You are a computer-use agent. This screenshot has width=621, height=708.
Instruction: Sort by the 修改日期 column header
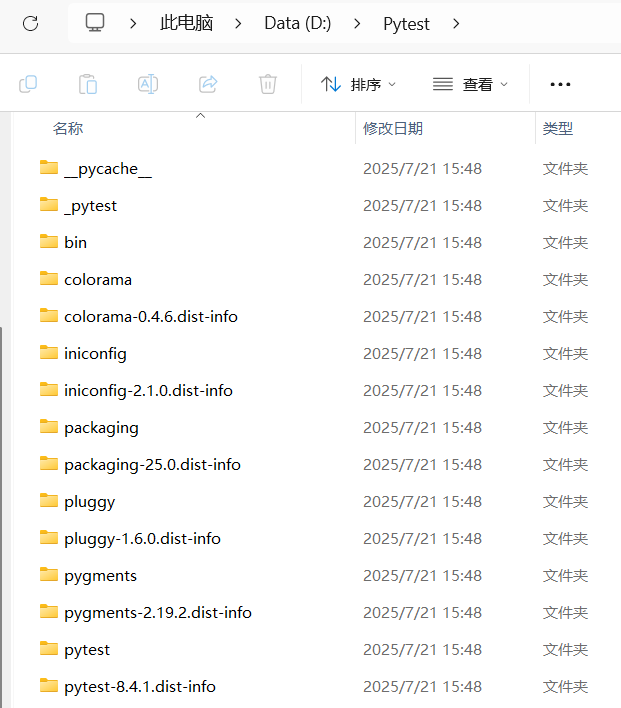click(x=393, y=129)
